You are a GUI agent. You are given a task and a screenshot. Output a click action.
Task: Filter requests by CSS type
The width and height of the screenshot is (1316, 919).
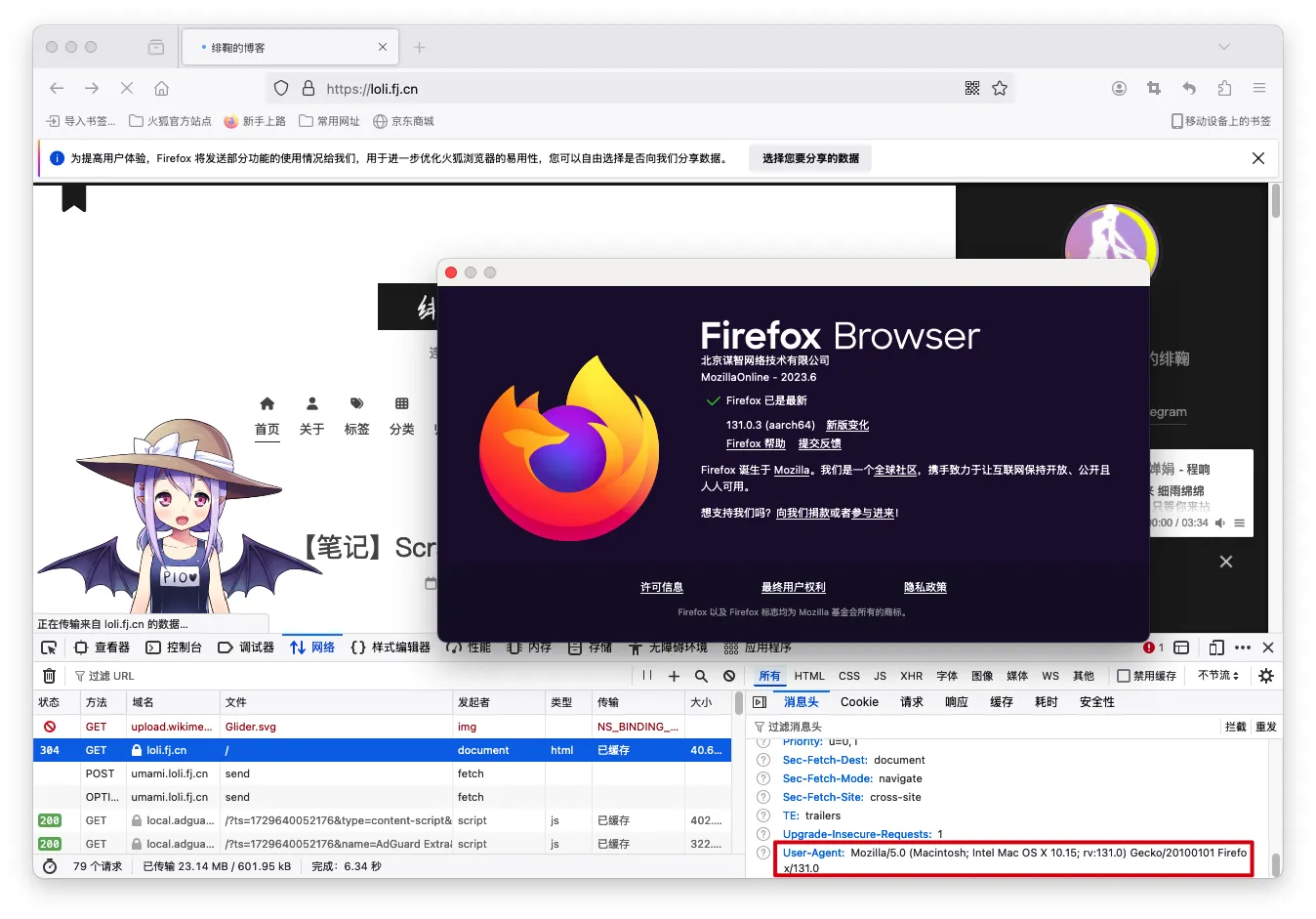pos(849,676)
